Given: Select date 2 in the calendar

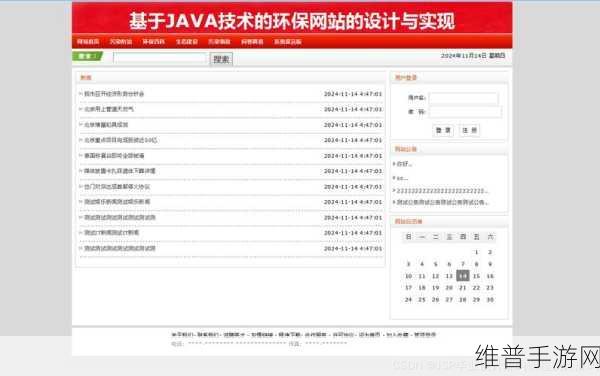Looking at the screenshot, I should (x=490, y=252).
